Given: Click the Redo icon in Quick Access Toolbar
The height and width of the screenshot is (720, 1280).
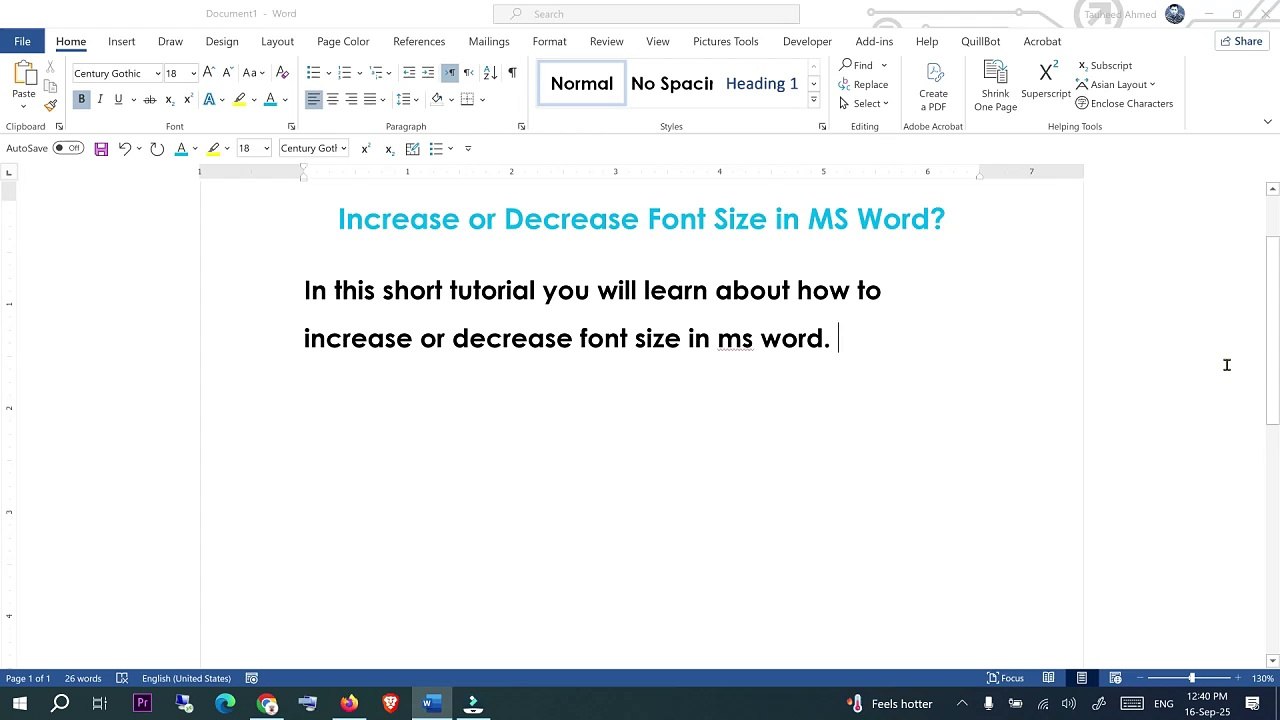Looking at the screenshot, I should click(x=157, y=148).
